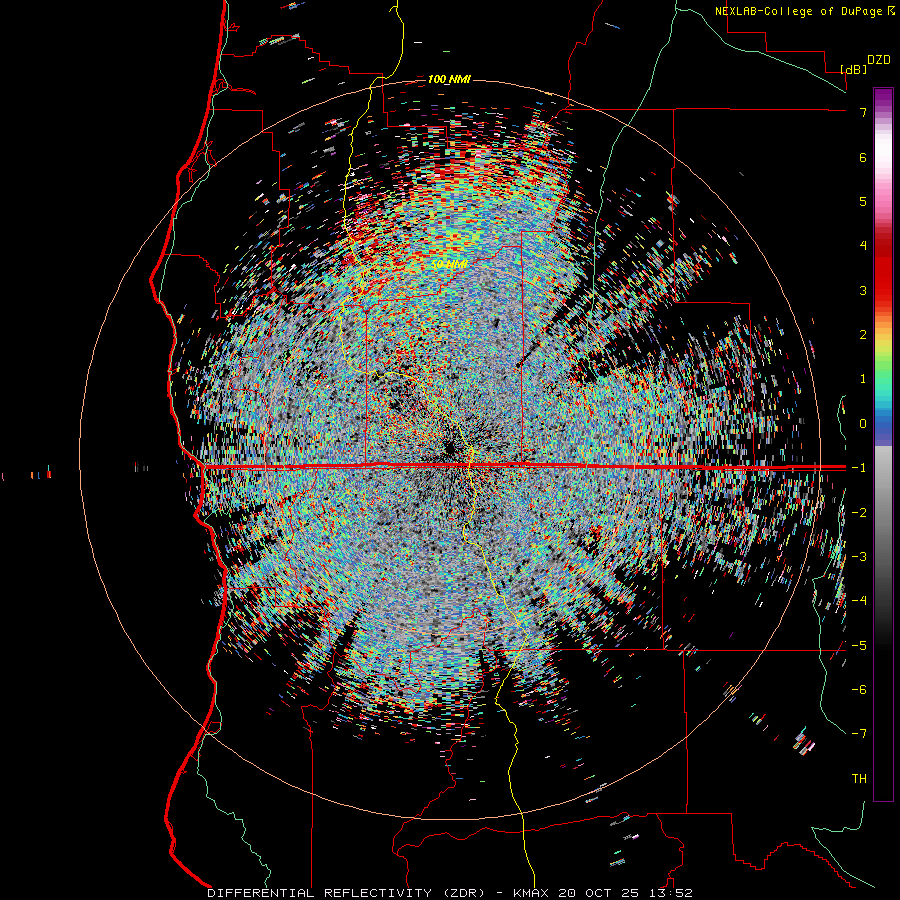Viewport: 900px width, 900px height.
Task: Click the positive 7 scale value
Action: pos(863,112)
